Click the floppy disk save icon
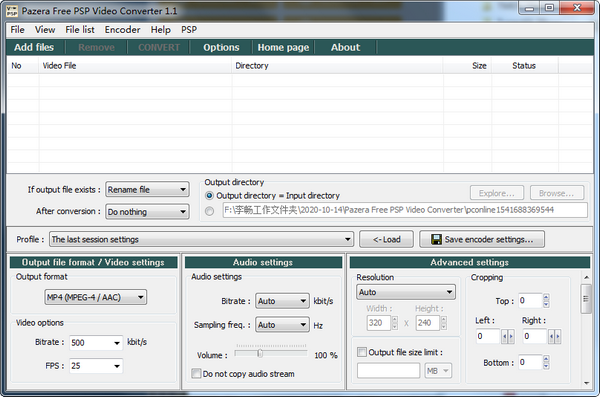This screenshot has width=600, height=397. (x=436, y=239)
